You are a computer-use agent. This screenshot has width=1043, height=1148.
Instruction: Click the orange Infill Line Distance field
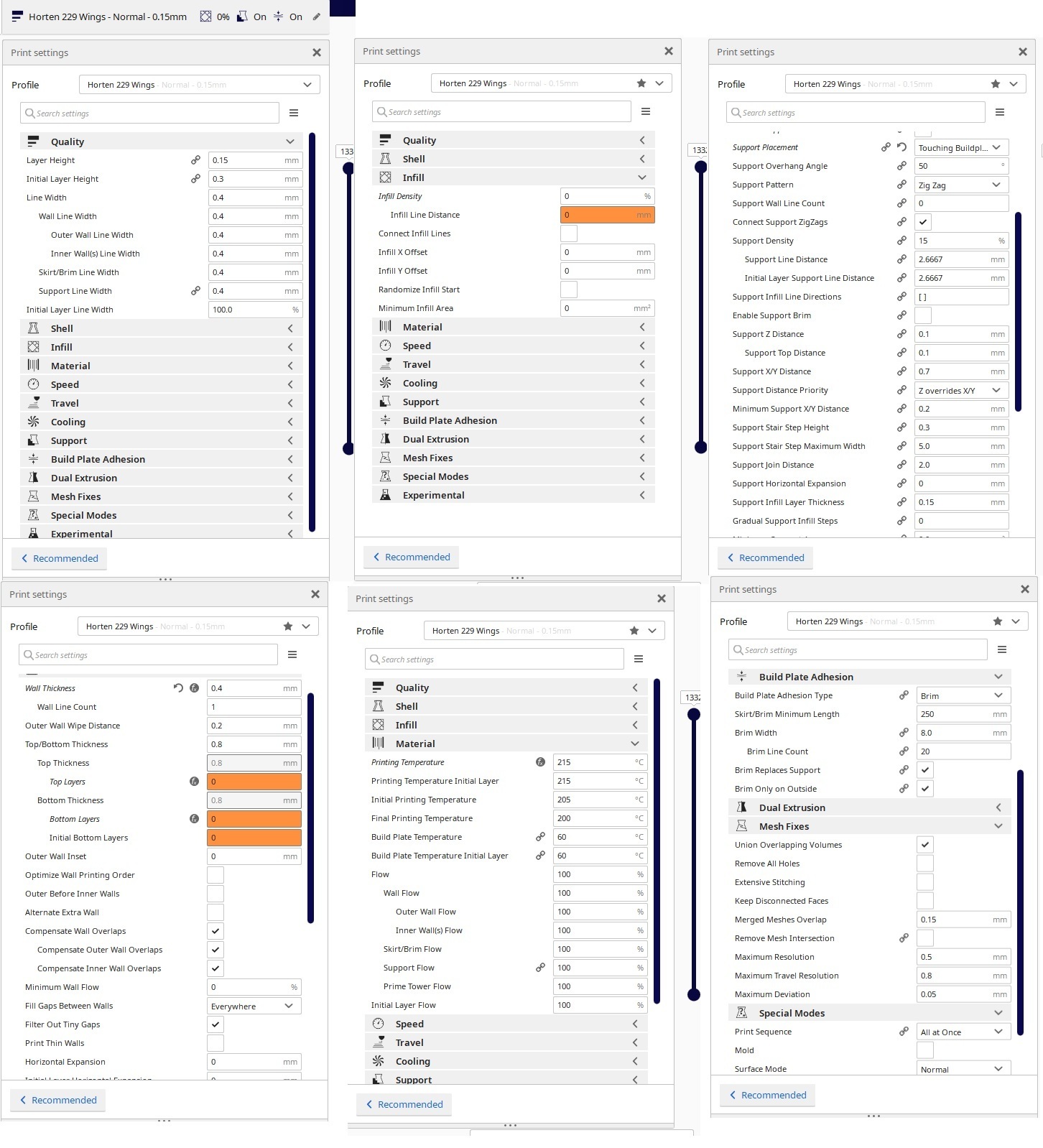pos(607,215)
